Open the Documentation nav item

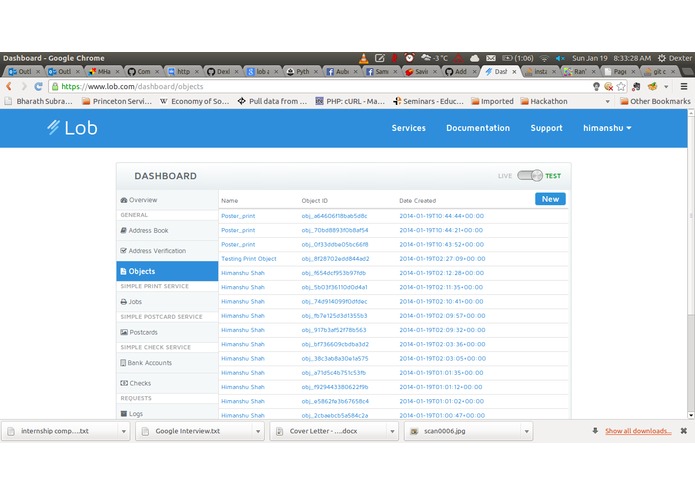point(478,128)
